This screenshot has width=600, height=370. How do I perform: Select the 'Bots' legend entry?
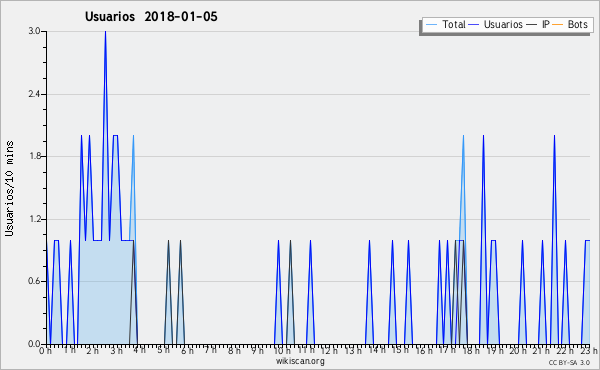click(577, 24)
